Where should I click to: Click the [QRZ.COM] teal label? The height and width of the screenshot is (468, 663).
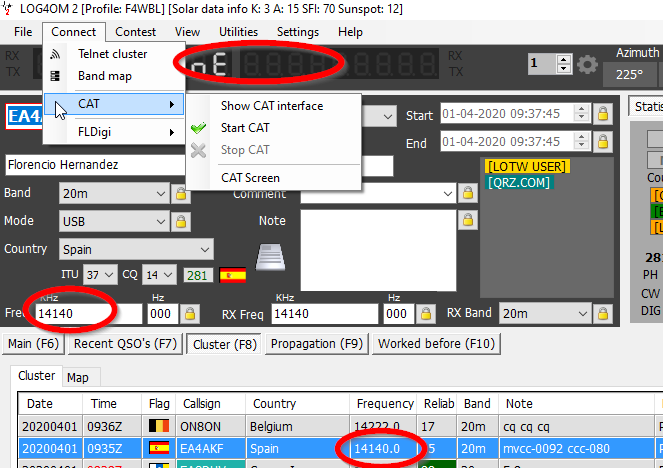click(x=519, y=183)
